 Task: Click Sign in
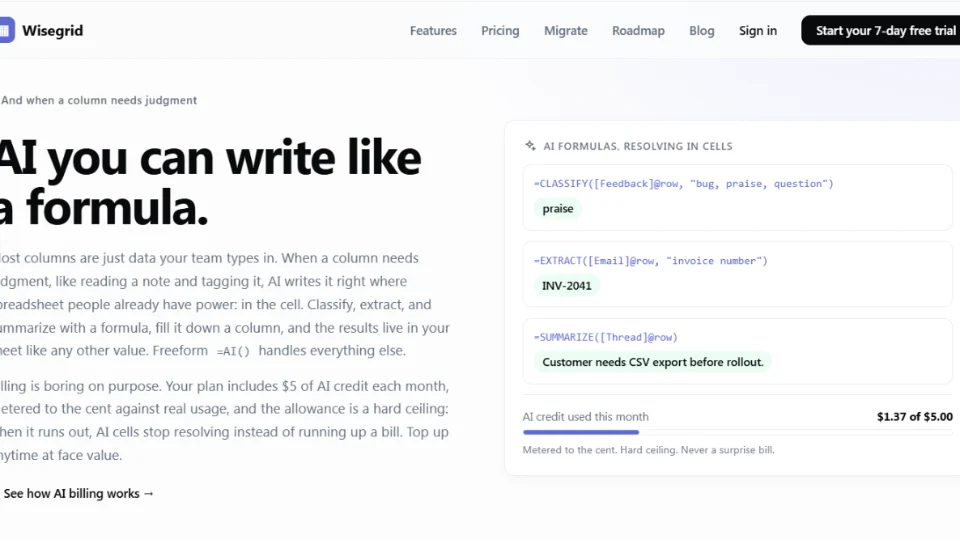point(757,31)
